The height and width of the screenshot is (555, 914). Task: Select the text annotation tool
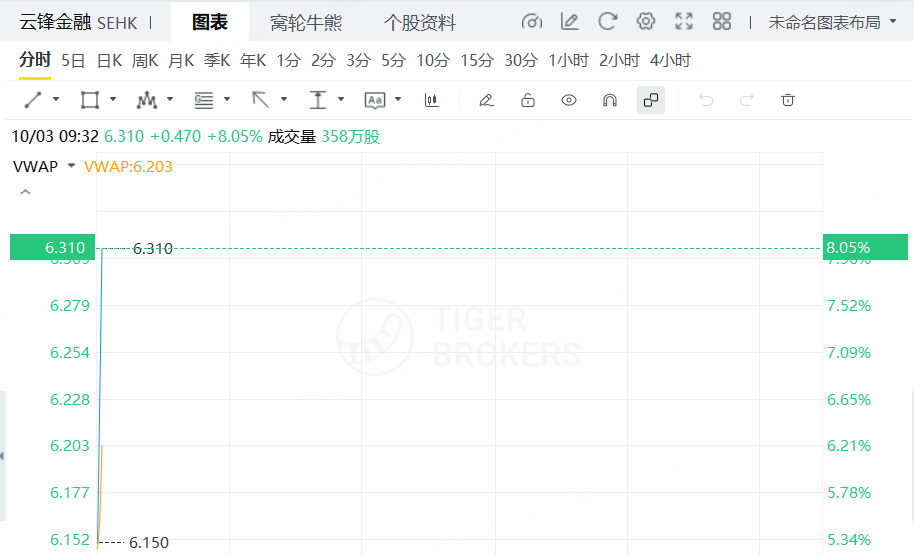375,100
